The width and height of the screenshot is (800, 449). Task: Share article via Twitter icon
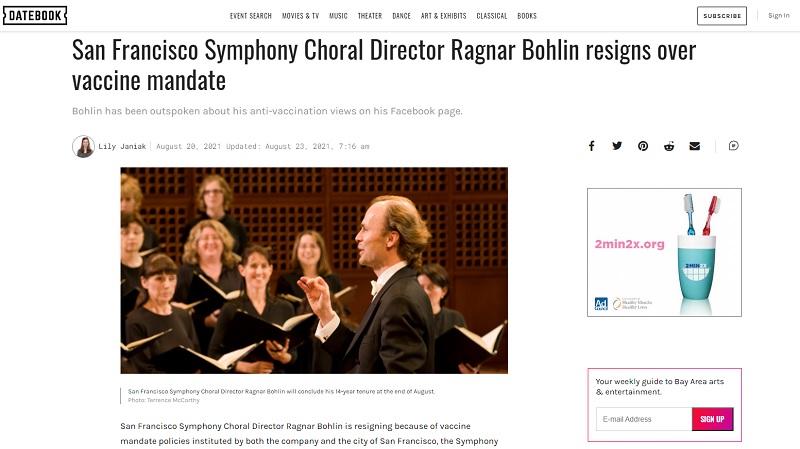pyautogui.click(x=617, y=146)
